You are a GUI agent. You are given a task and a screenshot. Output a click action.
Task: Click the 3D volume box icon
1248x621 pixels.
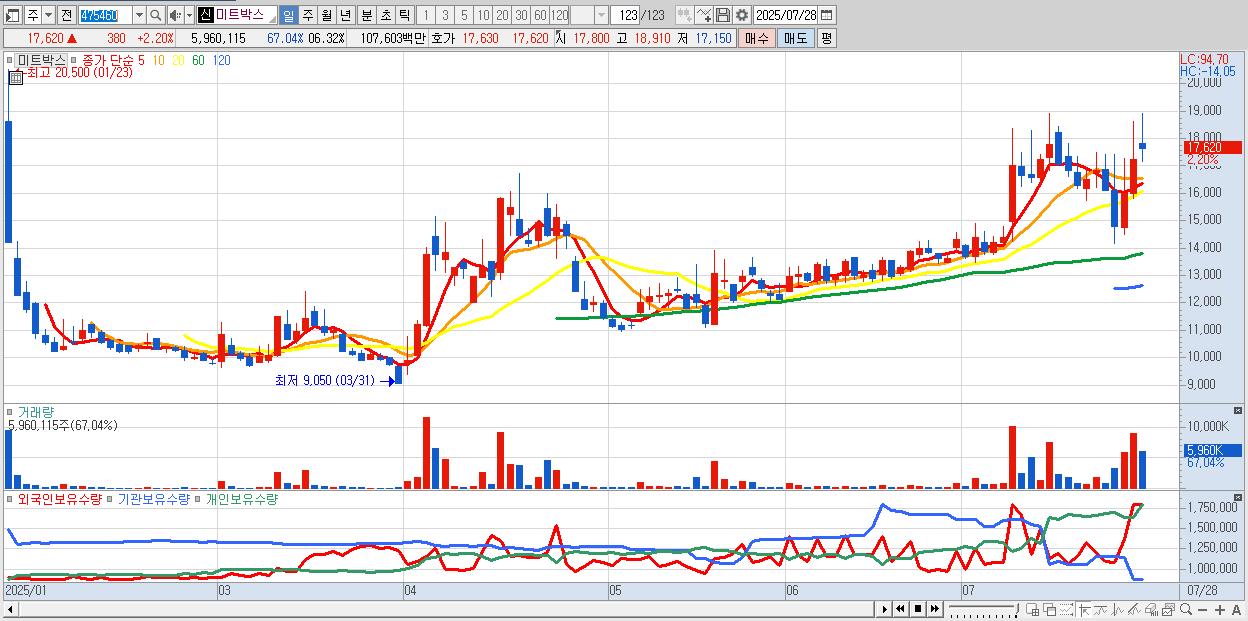point(1151,609)
